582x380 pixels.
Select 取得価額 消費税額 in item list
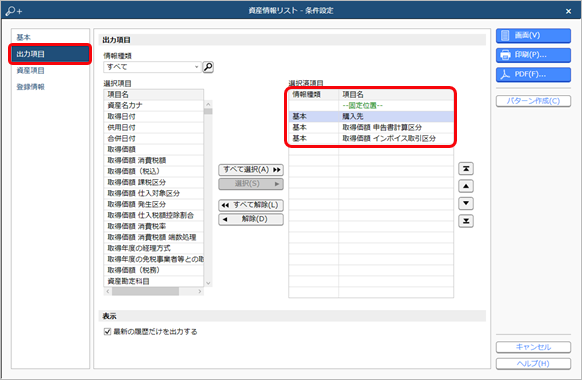tap(154, 160)
